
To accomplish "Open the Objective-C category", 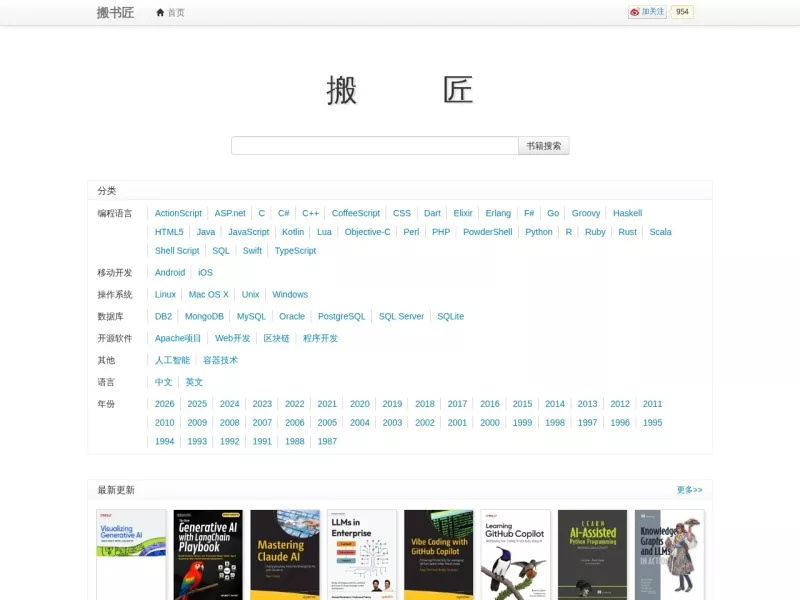I will (x=367, y=232).
